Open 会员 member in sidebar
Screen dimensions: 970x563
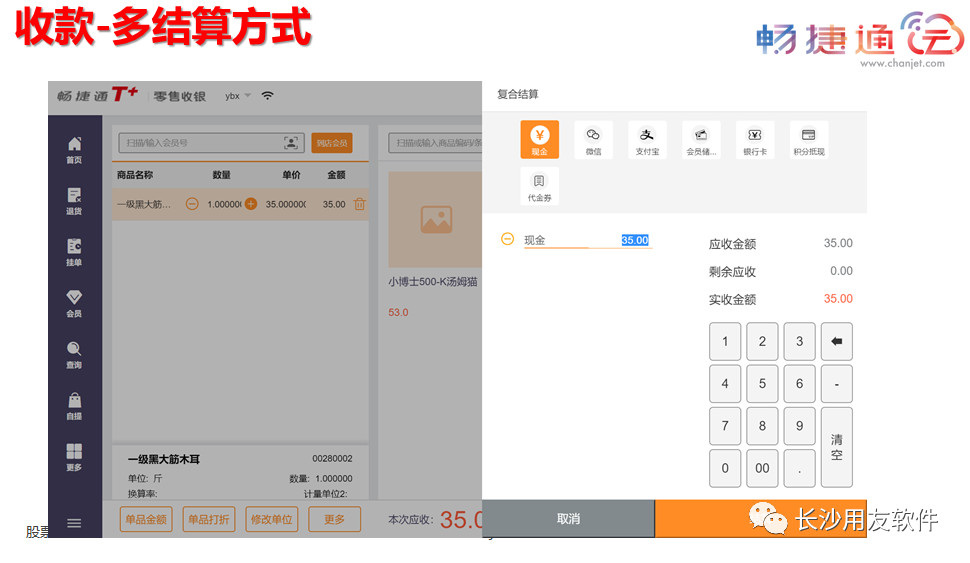click(x=74, y=303)
